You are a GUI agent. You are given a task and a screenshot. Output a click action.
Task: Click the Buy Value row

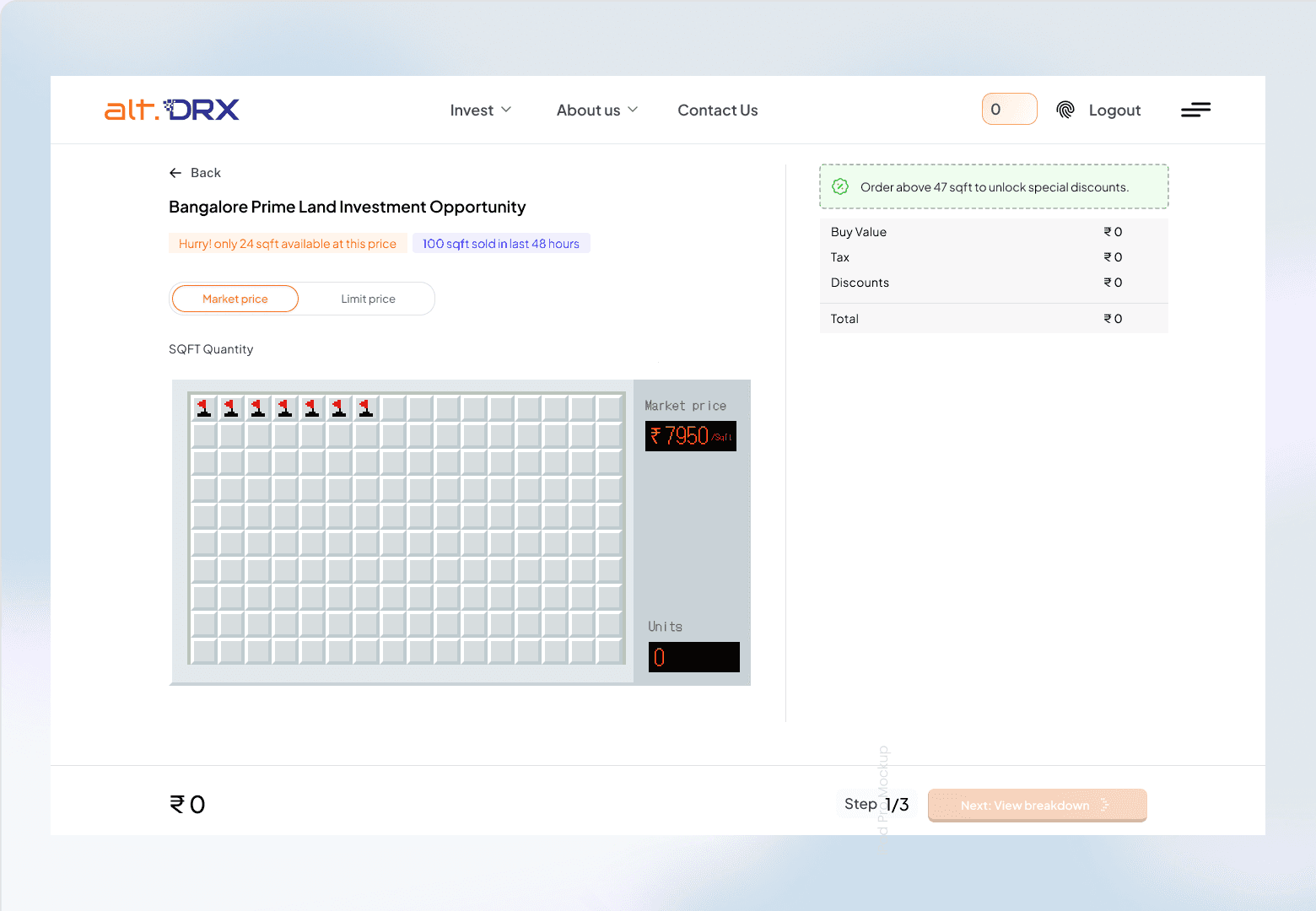click(994, 232)
